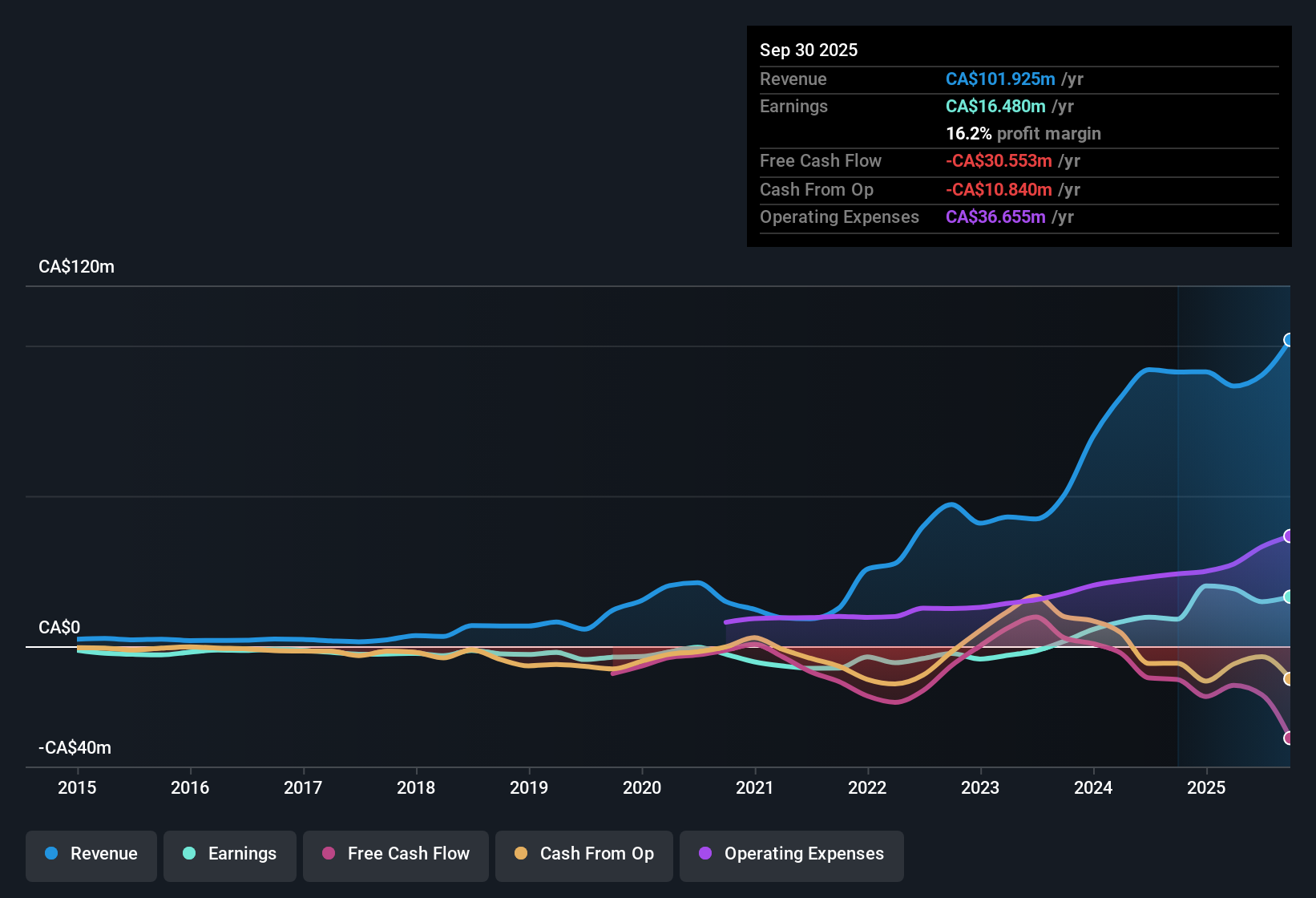This screenshot has height=898, width=1316.
Task: Toggle the Revenue series visibility
Action: 91,854
